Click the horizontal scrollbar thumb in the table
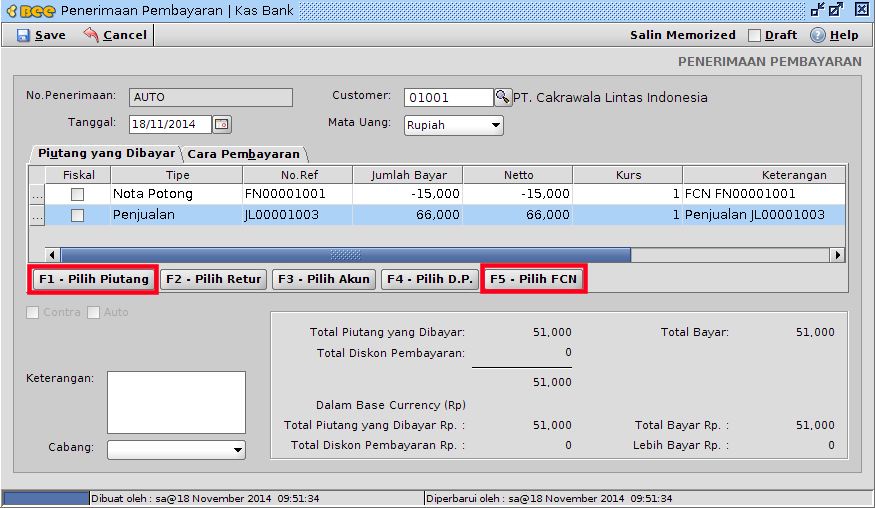 (345, 255)
